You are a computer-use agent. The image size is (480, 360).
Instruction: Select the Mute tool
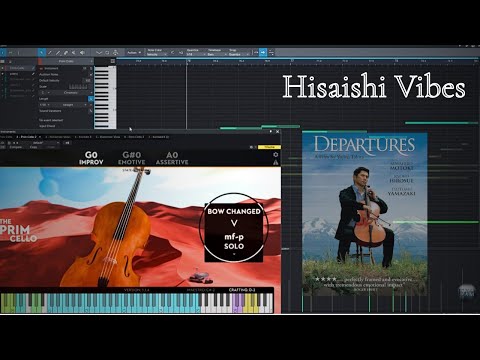pos(74,52)
